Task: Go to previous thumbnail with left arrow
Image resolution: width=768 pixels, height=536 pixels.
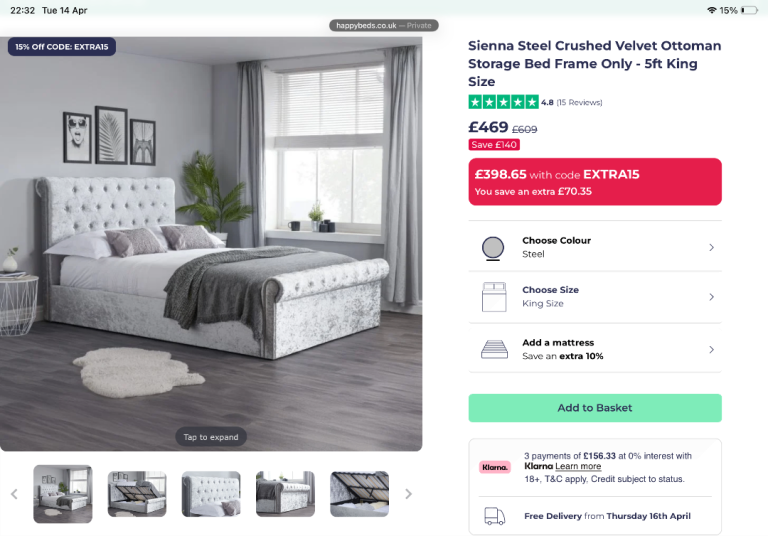Action: 14,494
